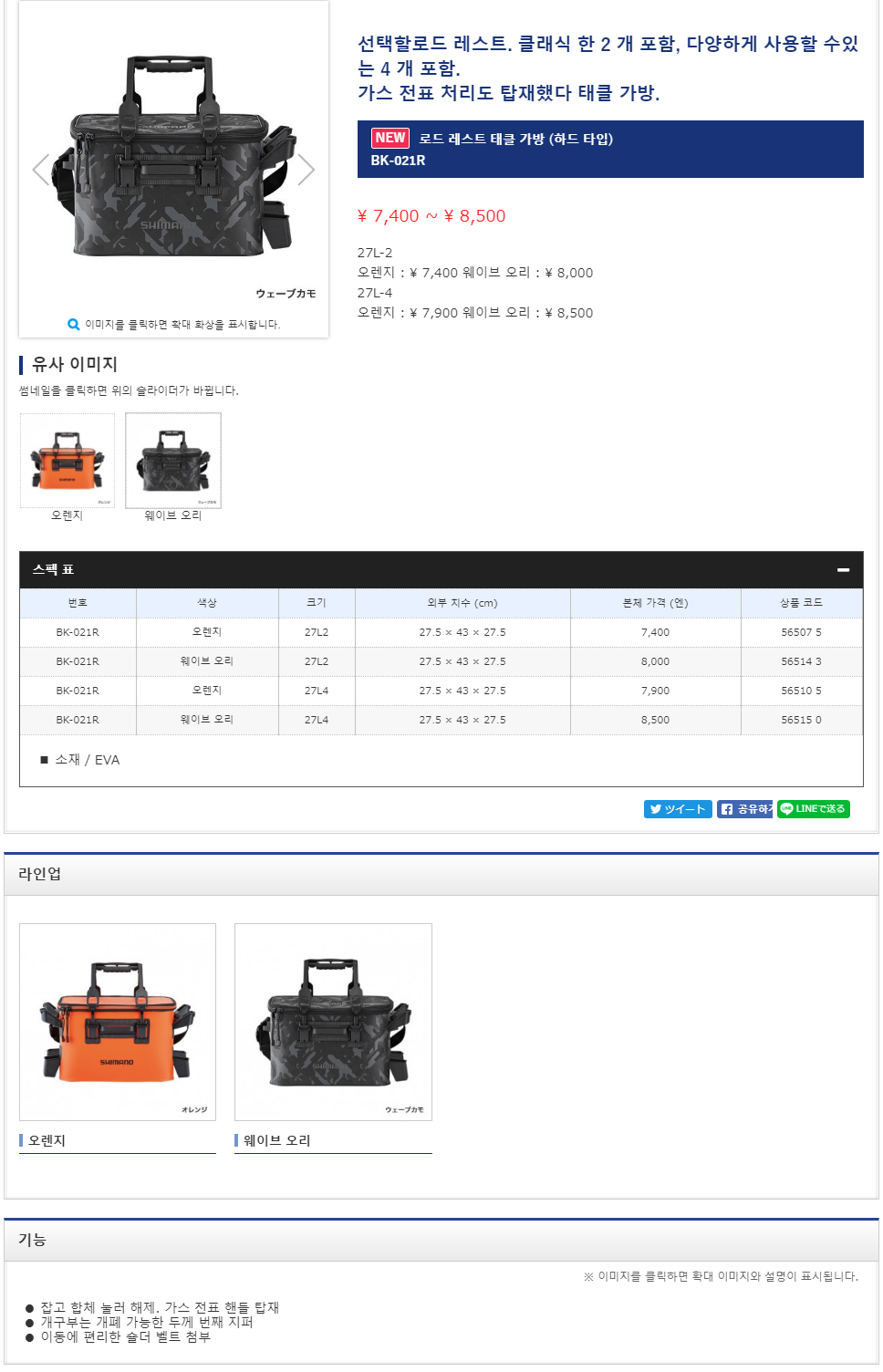Image resolution: width=883 pixels, height=1372 pixels.
Task: Select product code 56507 5 cell
Action: point(801,632)
